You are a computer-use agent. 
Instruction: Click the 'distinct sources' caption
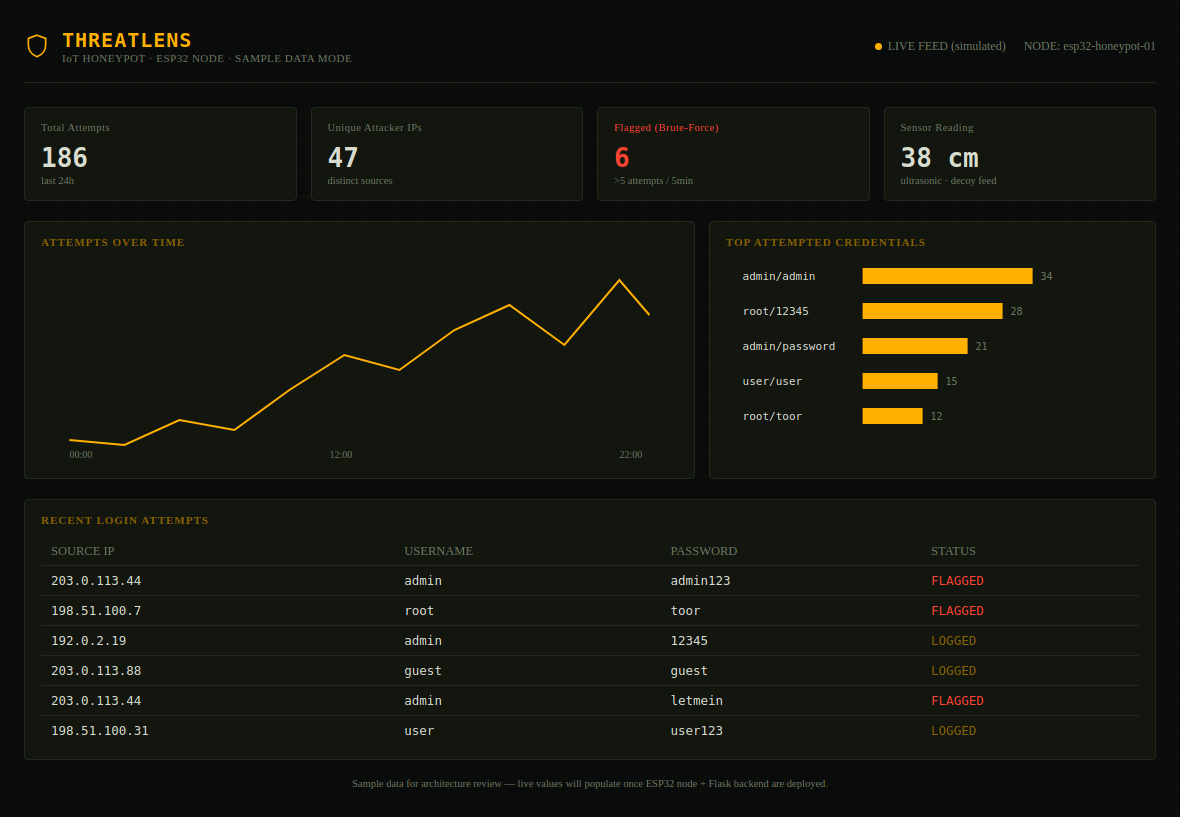[x=360, y=181]
